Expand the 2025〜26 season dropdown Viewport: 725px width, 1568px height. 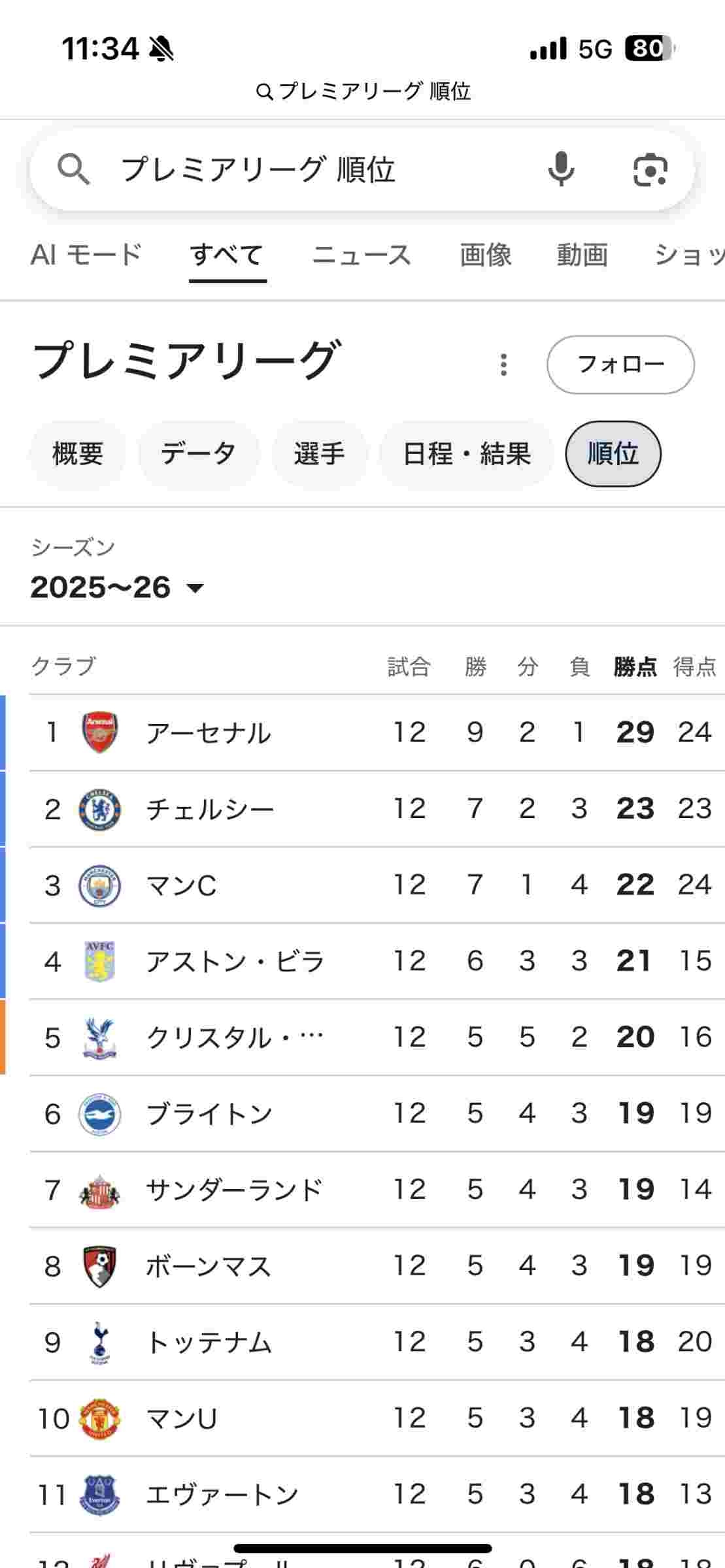118,587
